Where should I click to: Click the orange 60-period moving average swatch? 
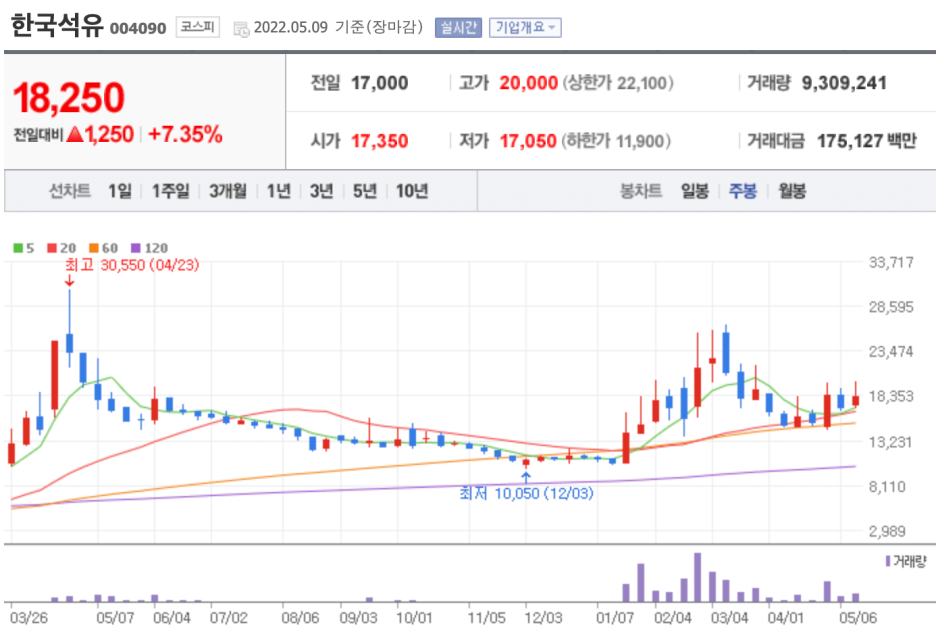[x=94, y=248]
